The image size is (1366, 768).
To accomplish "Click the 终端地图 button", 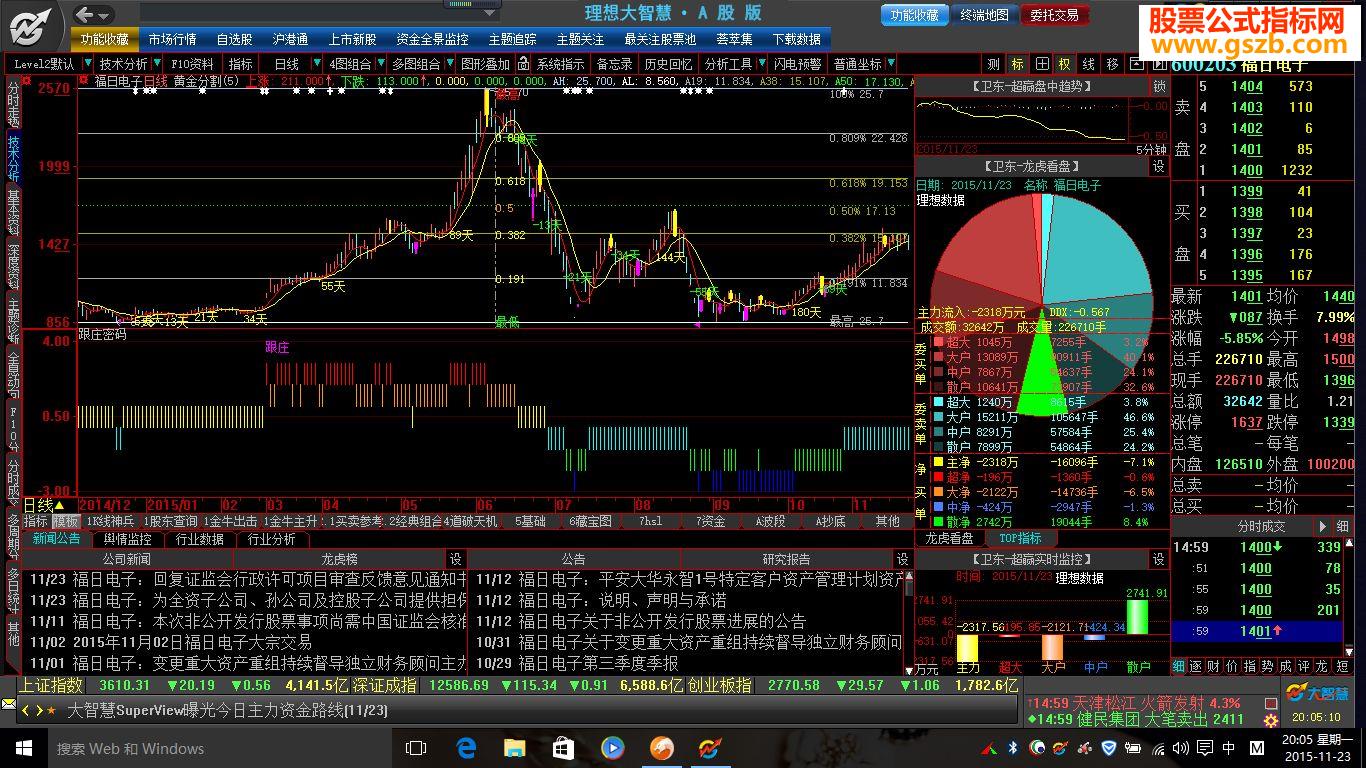I will [984, 15].
